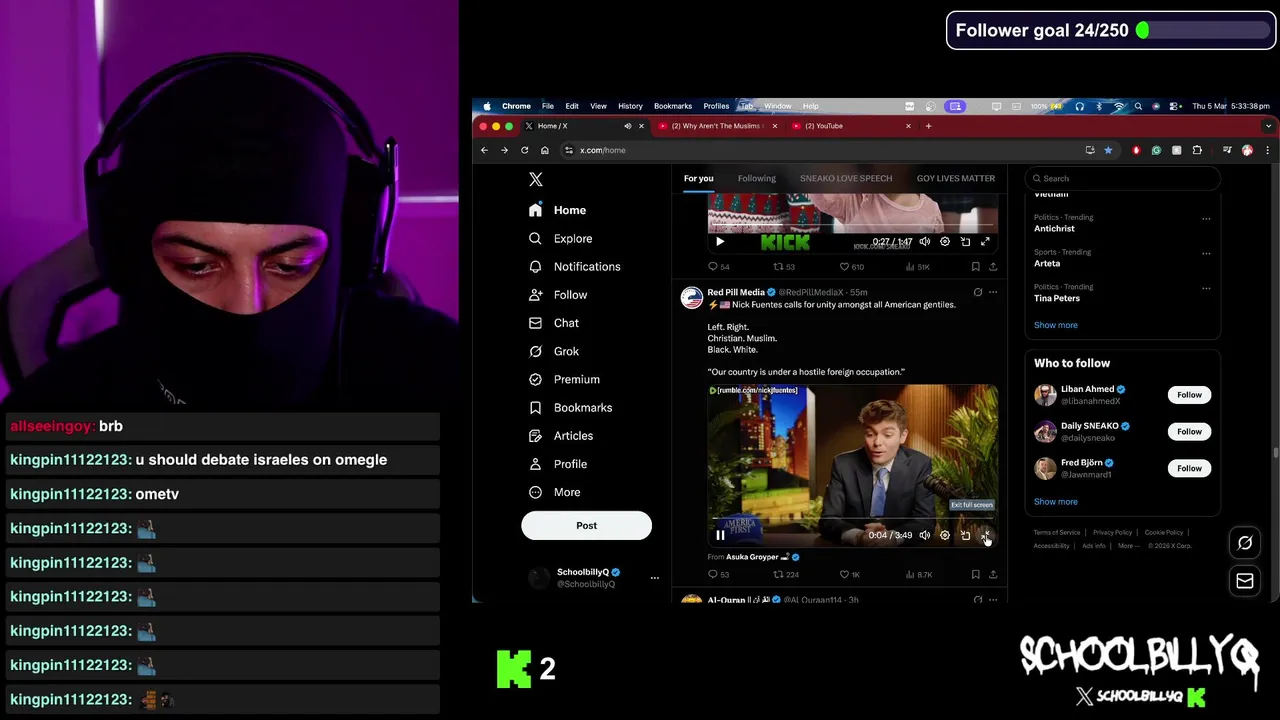
Task: Click the X logo in sidebar
Action: [x=536, y=179]
